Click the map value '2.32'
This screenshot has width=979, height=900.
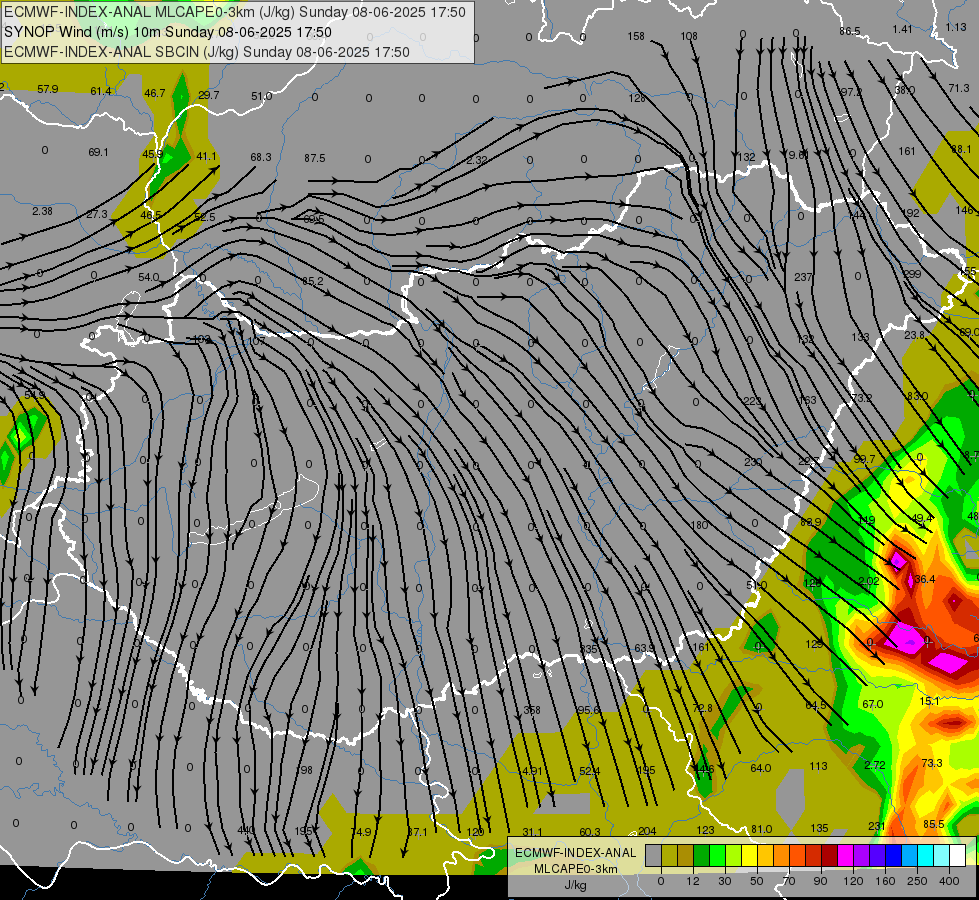tap(476, 161)
